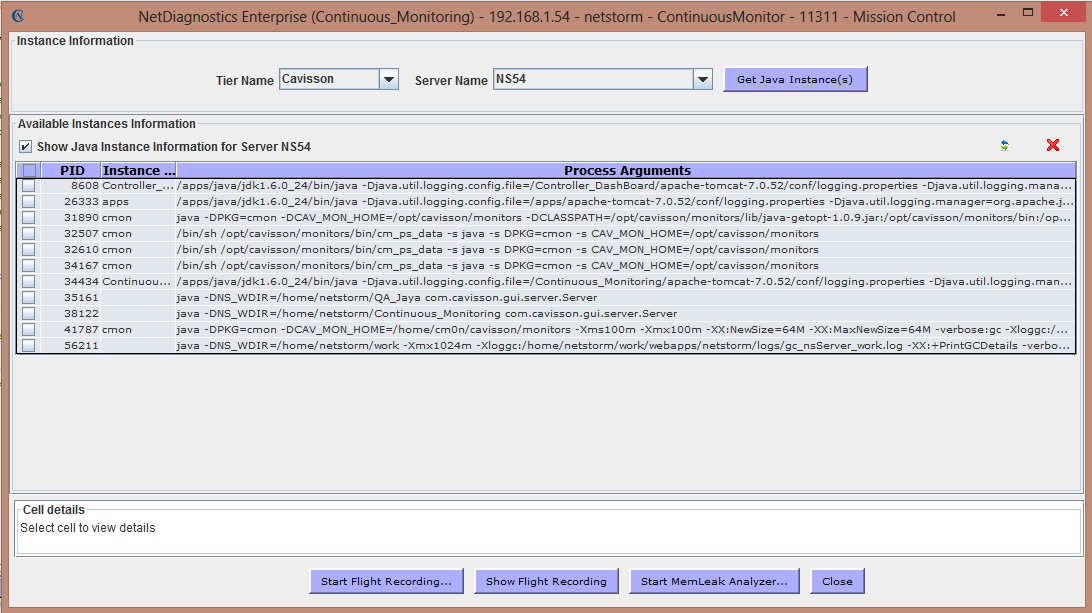
Task: Close the Mission Control window
Action: [x=1063, y=13]
